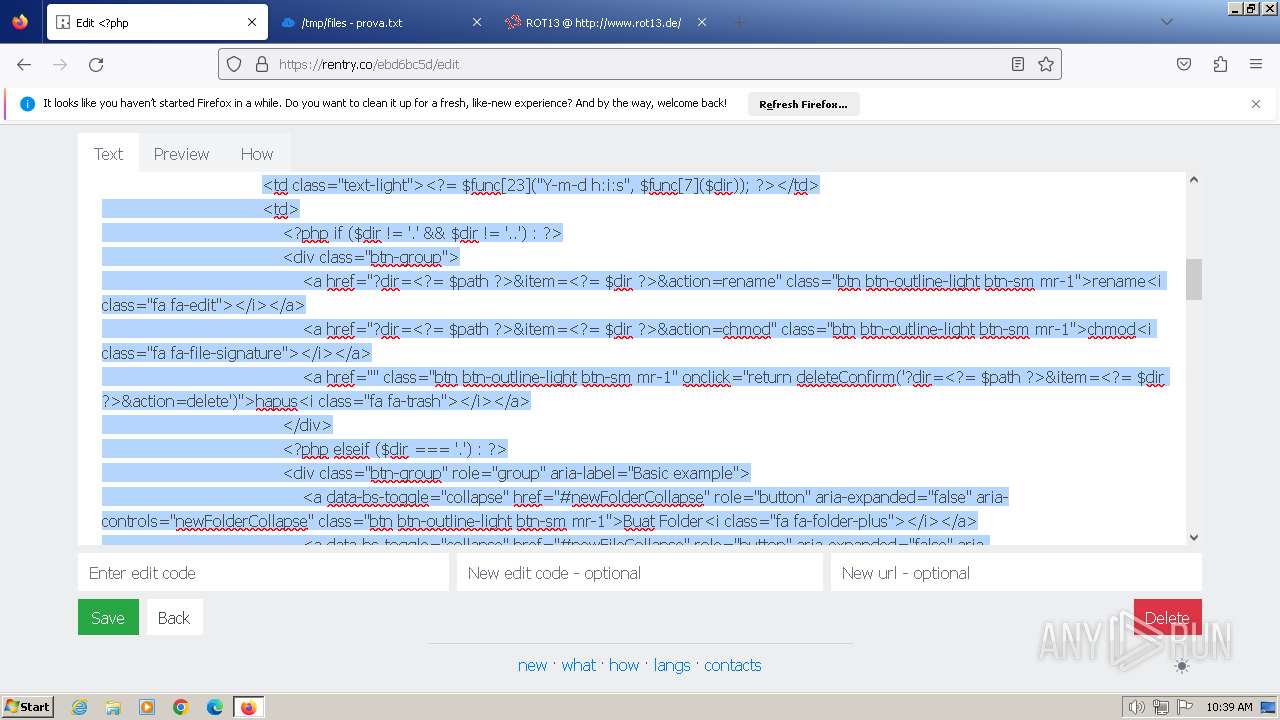Switch to the '/tmp/files - prova.txt' tab
This screenshot has width=1280, height=720.
[x=381, y=22]
